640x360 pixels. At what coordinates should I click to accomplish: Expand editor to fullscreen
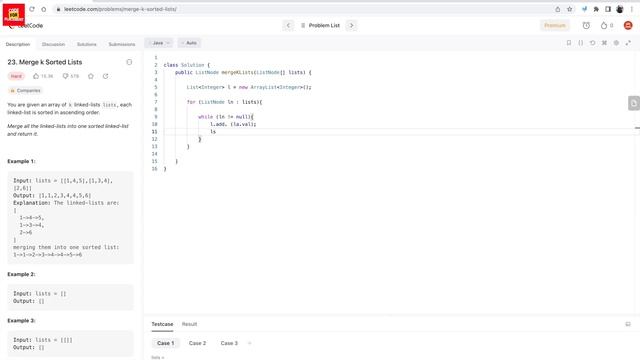(628, 43)
